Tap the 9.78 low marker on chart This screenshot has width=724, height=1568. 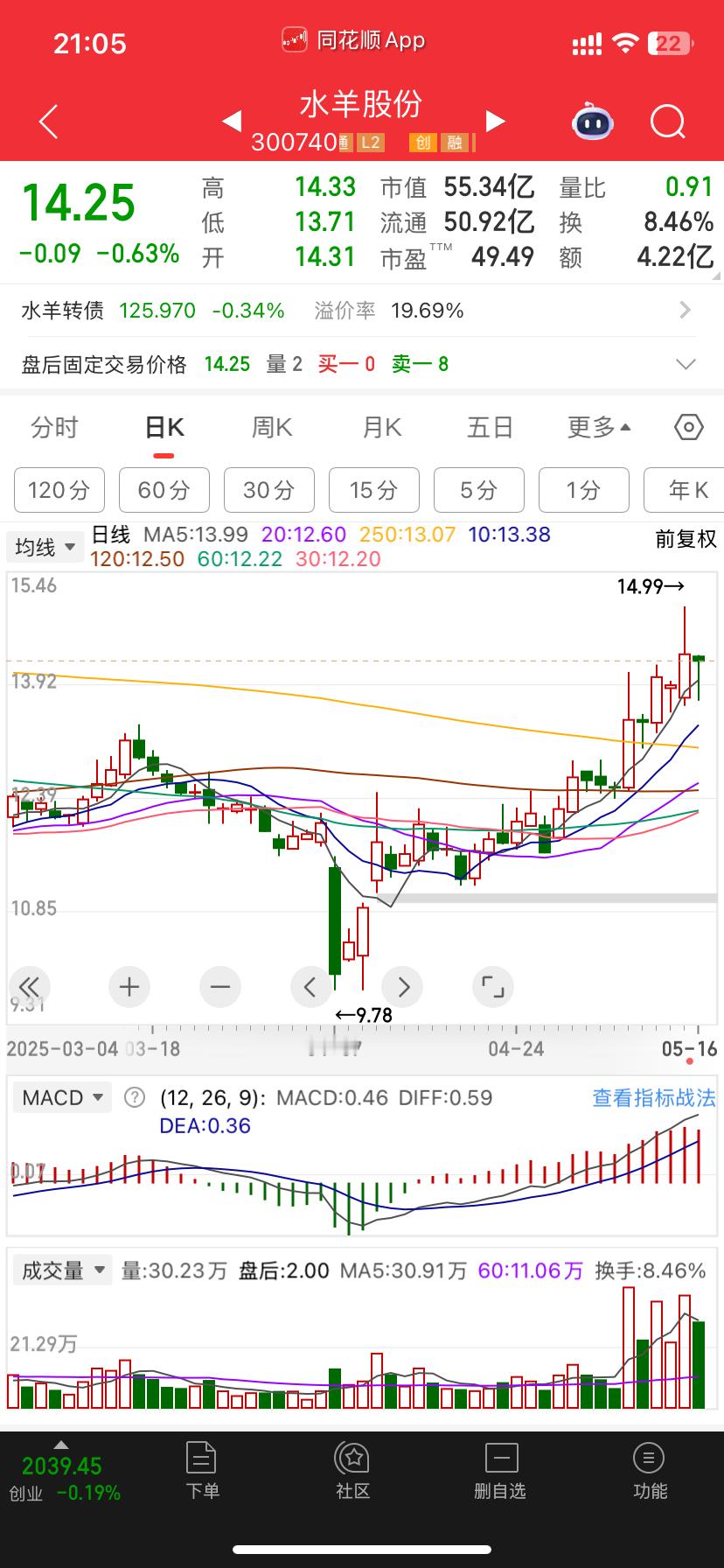(365, 1015)
